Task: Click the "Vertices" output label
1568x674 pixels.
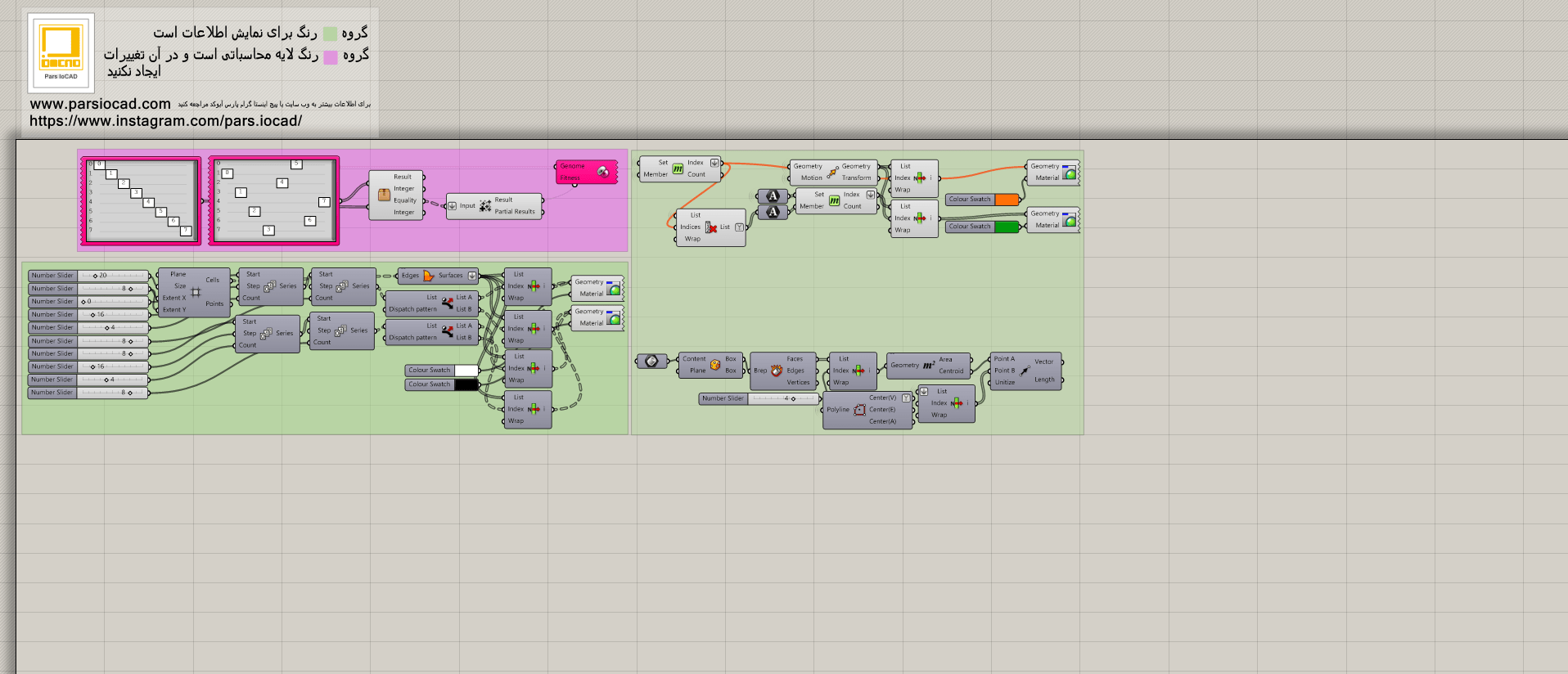Action: 799,383
